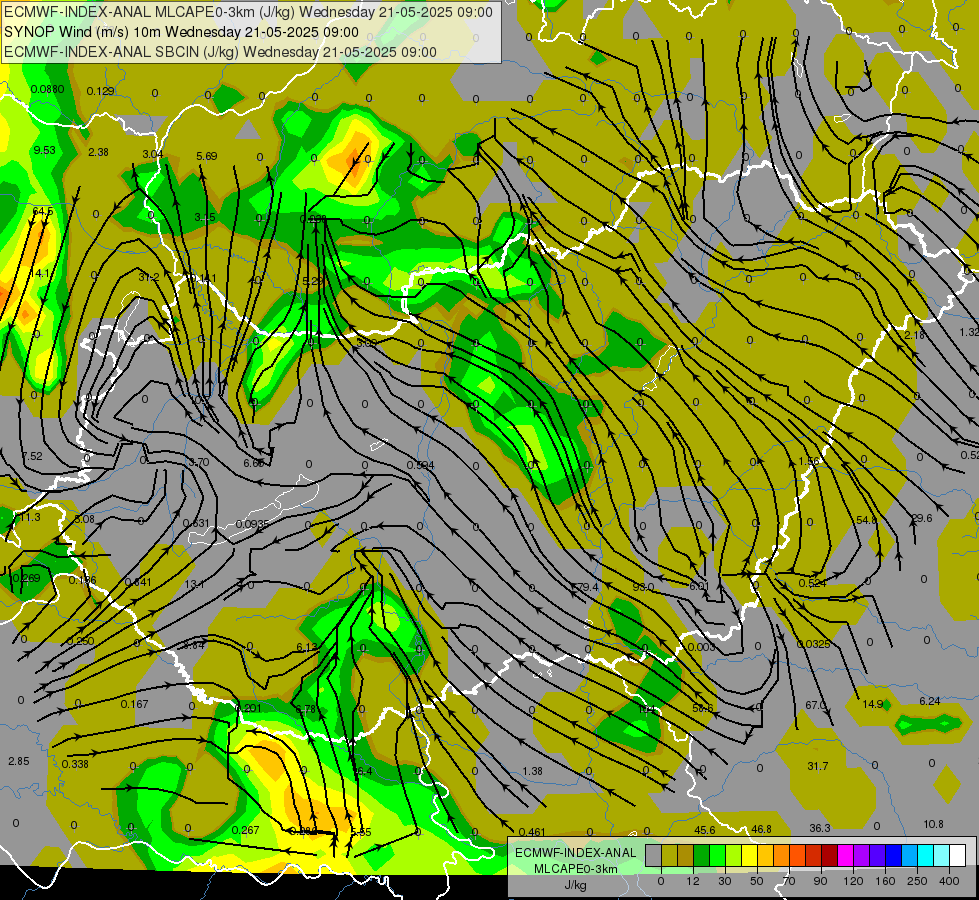Select legend scale value 120
979x900 pixels.
coord(853,881)
